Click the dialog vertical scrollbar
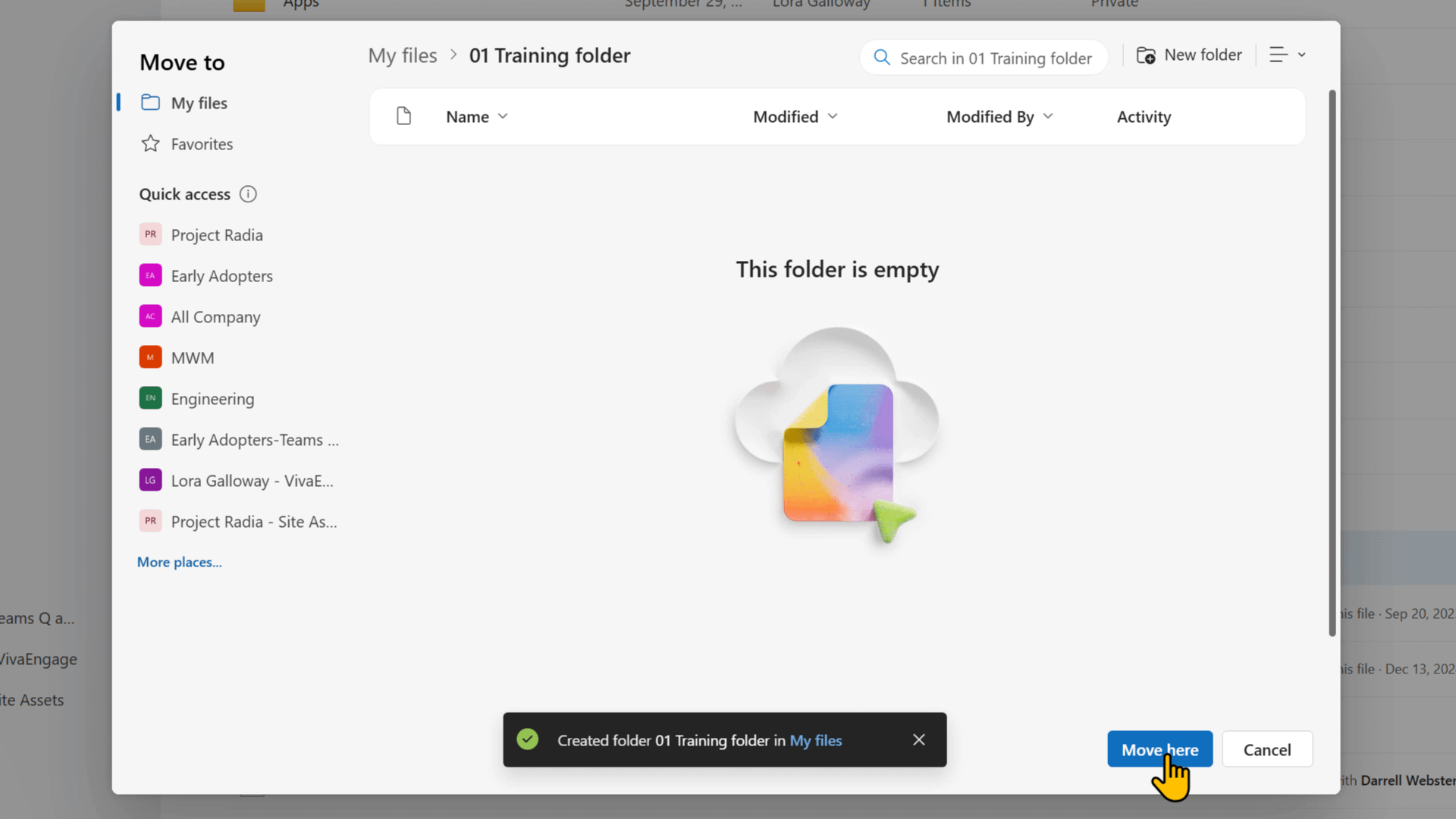 click(1332, 364)
